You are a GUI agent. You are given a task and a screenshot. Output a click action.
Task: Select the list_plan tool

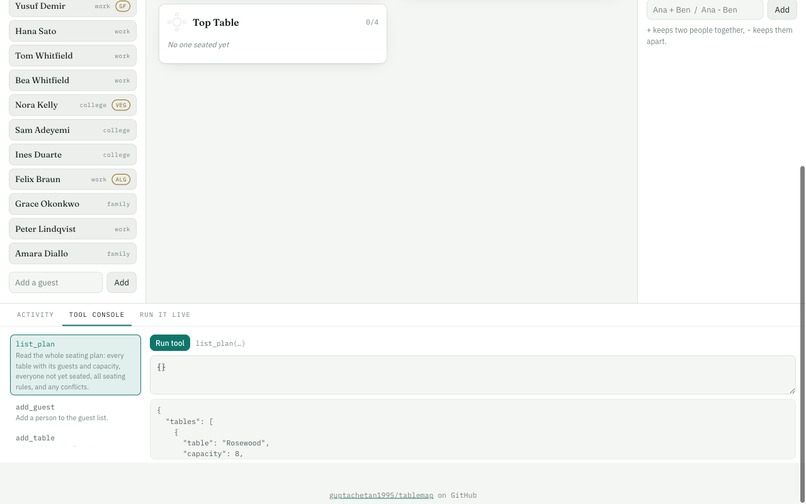point(76,365)
